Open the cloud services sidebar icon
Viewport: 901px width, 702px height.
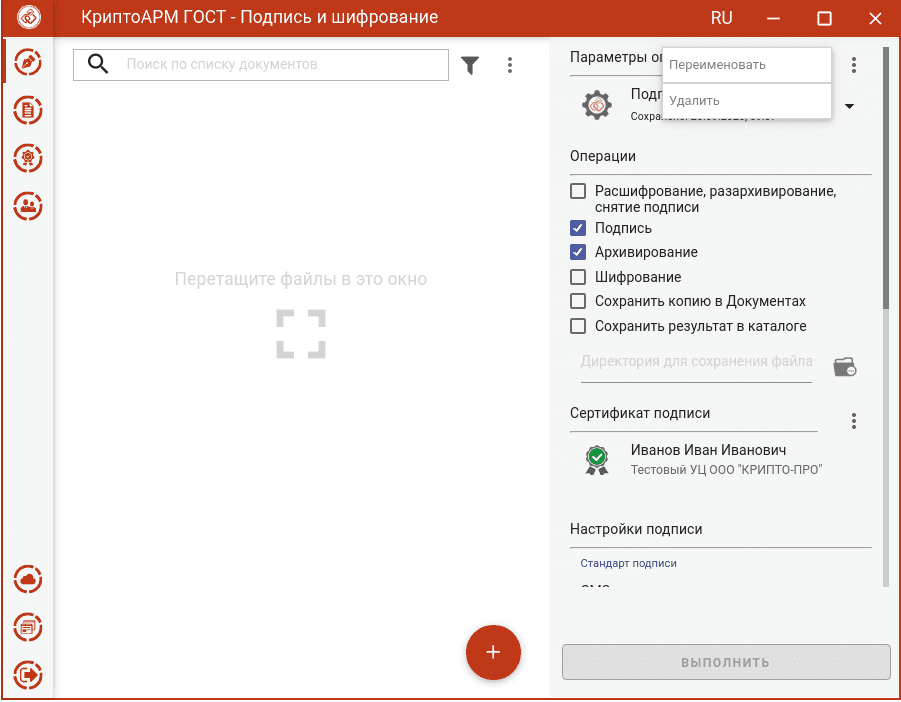[x=28, y=579]
